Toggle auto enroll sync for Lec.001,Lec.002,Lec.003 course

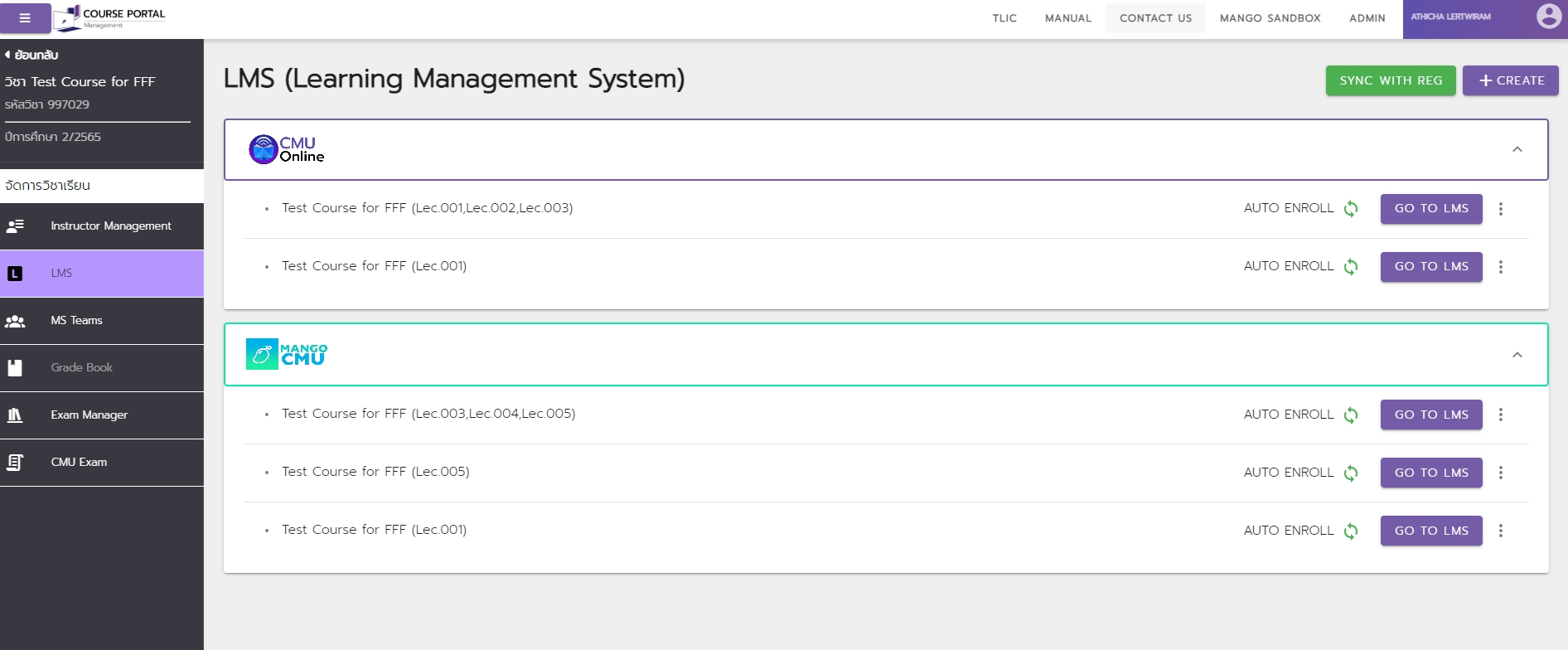[1351, 209]
